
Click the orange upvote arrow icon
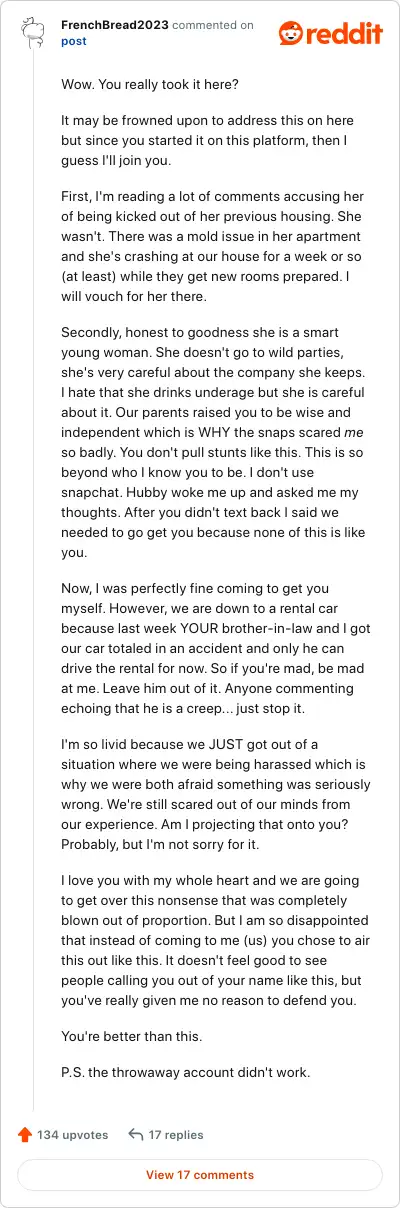pos(25,1134)
